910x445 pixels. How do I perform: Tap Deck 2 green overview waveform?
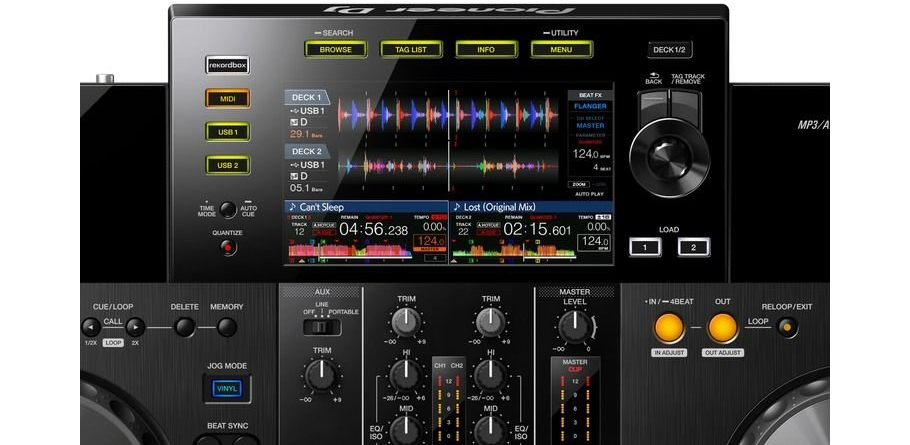514,250
